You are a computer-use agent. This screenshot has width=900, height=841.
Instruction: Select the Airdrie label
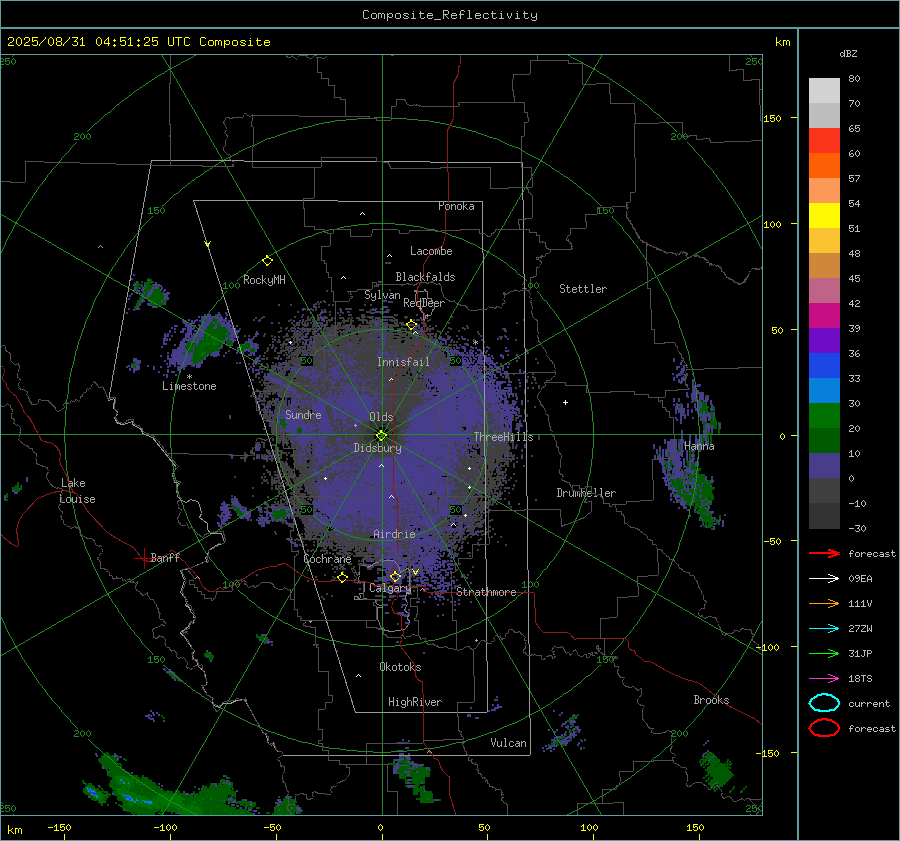point(394,534)
